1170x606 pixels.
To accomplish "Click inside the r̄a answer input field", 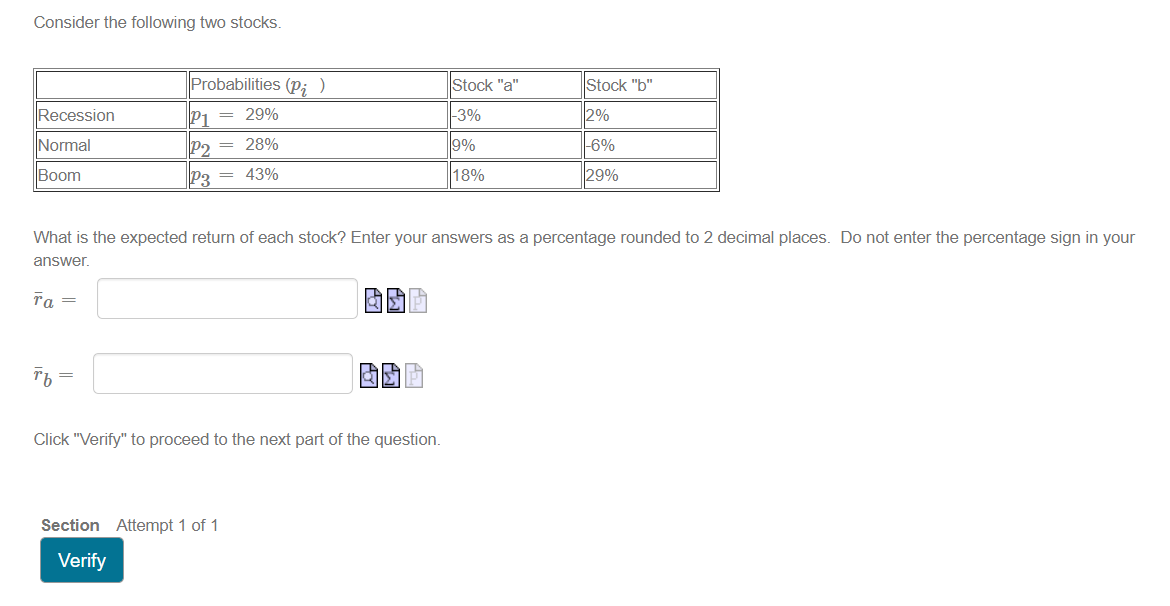I will [226, 298].
